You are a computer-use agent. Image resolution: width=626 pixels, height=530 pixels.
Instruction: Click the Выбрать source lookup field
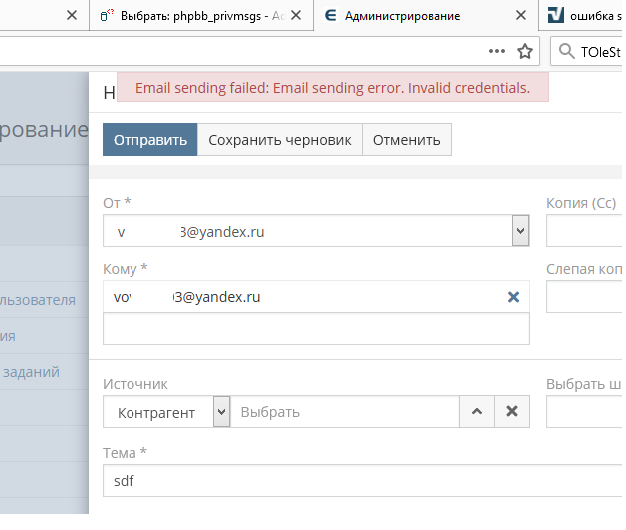coord(345,412)
